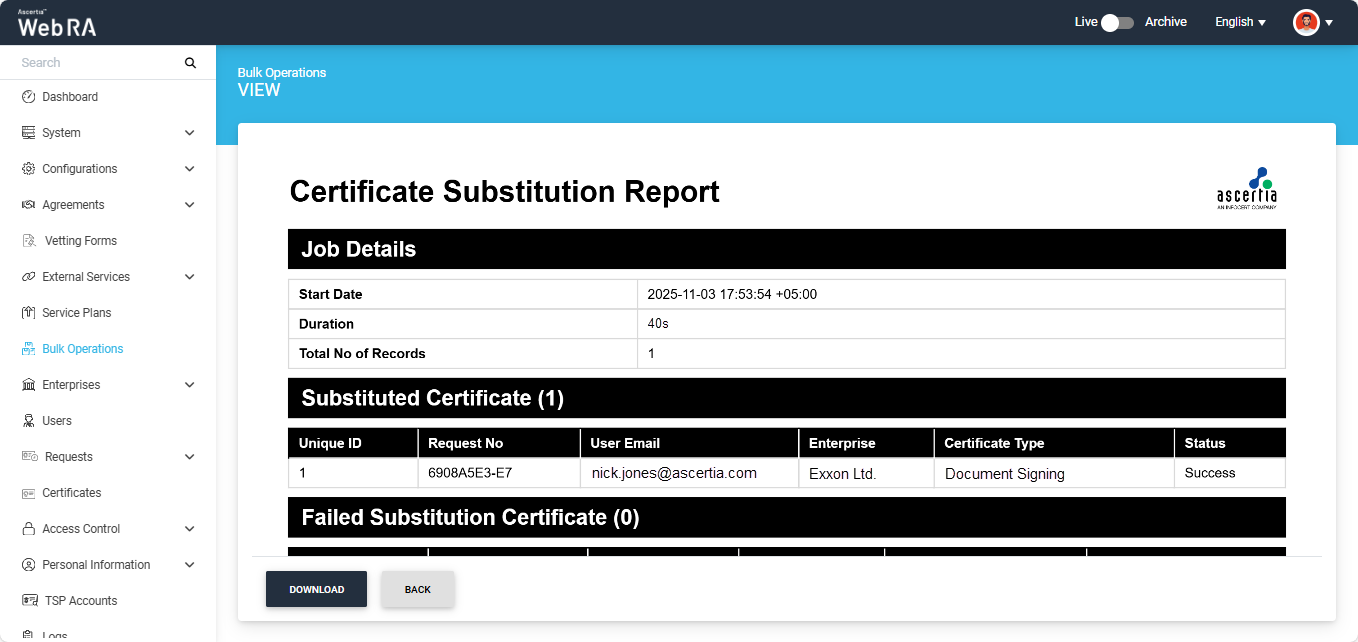The width and height of the screenshot is (1358, 642).
Task: Toggle the Live/Archive switch
Action: click(x=1117, y=22)
